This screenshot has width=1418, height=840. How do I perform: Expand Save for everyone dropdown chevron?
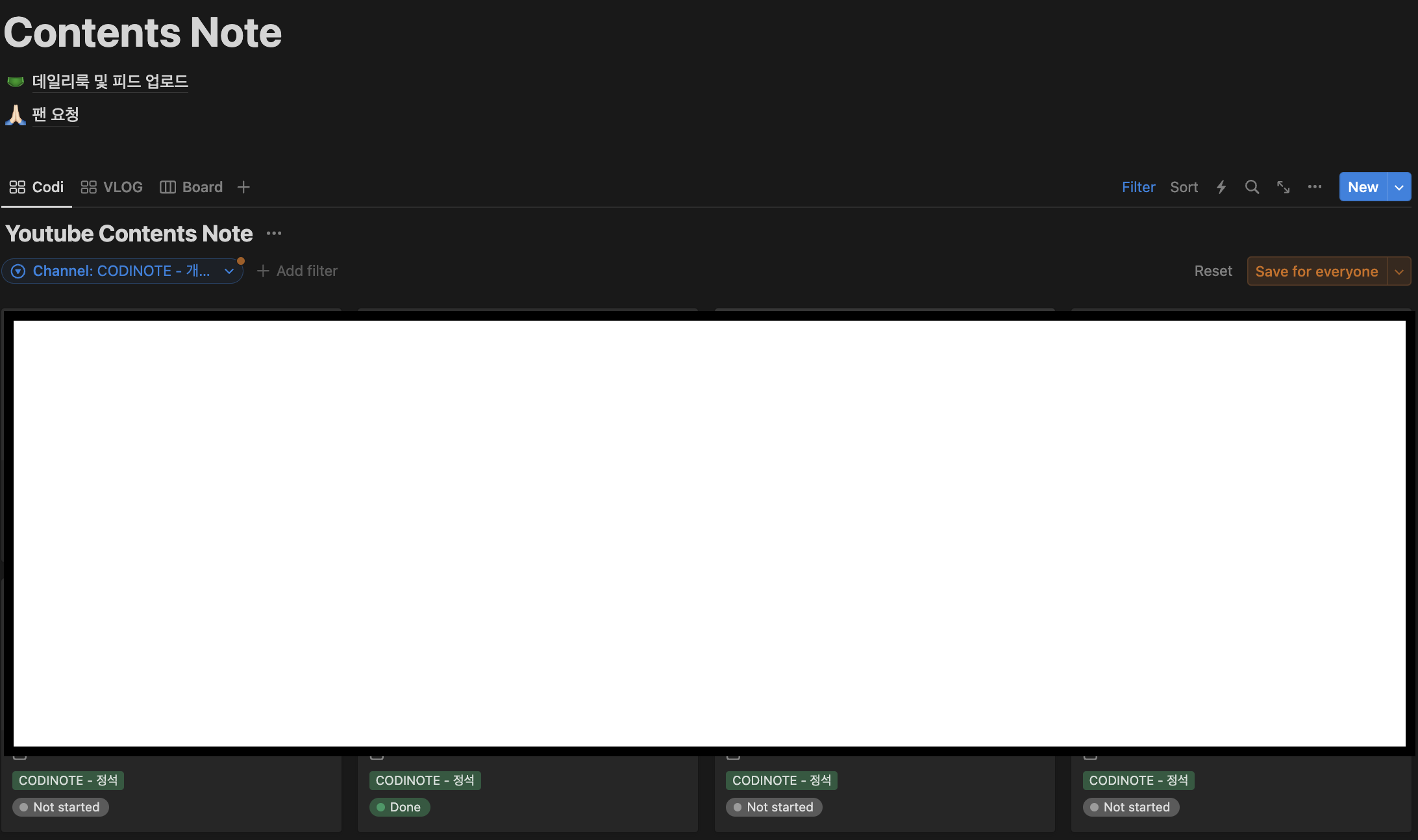(1399, 271)
